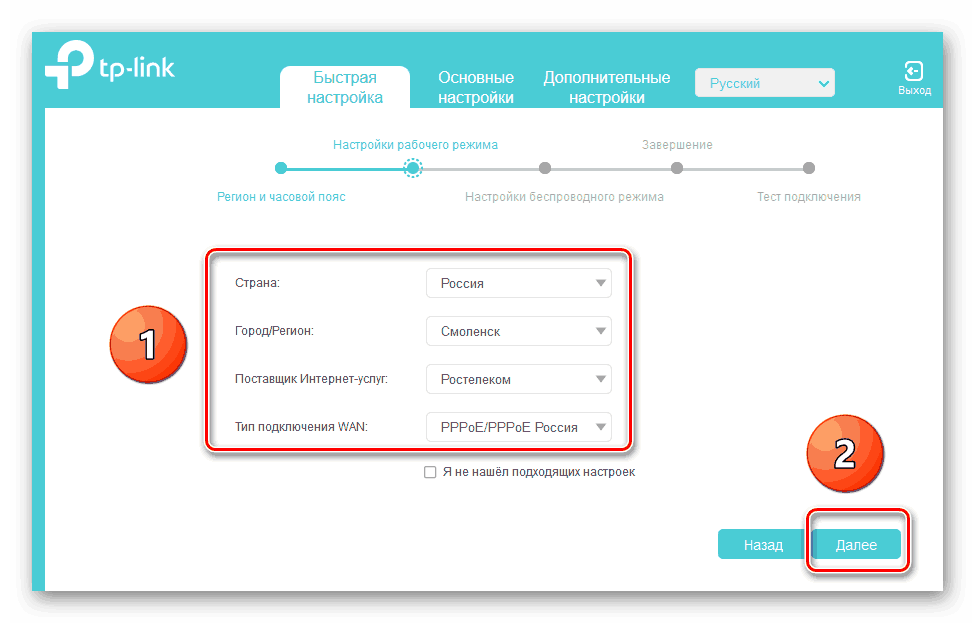The height and width of the screenshot is (623, 975).
Task: Expand the Ростелеком provider dropdown
Action: tap(519, 379)
